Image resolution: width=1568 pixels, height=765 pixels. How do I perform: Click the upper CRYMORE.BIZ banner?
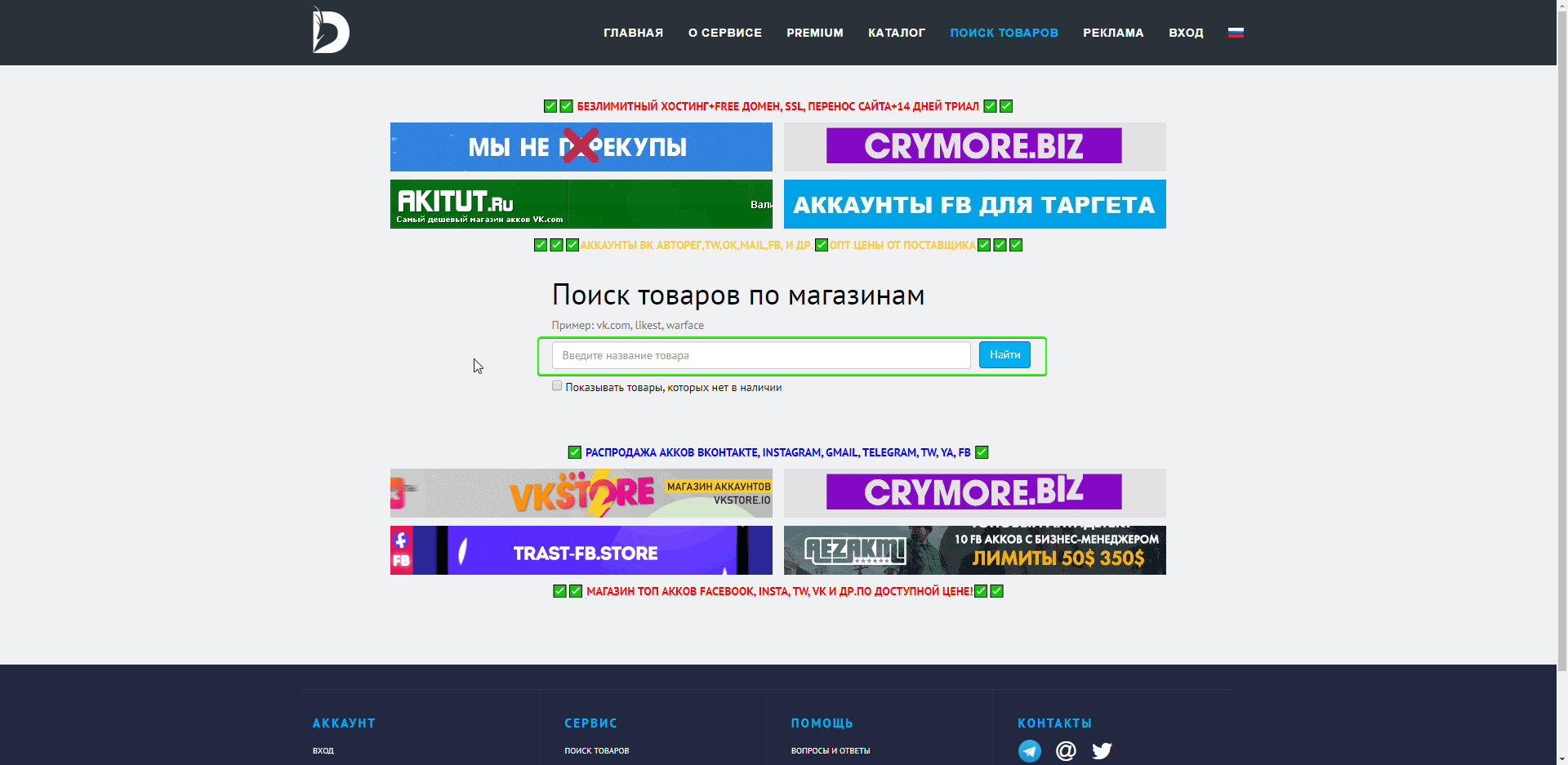click(x=975, y=147)
